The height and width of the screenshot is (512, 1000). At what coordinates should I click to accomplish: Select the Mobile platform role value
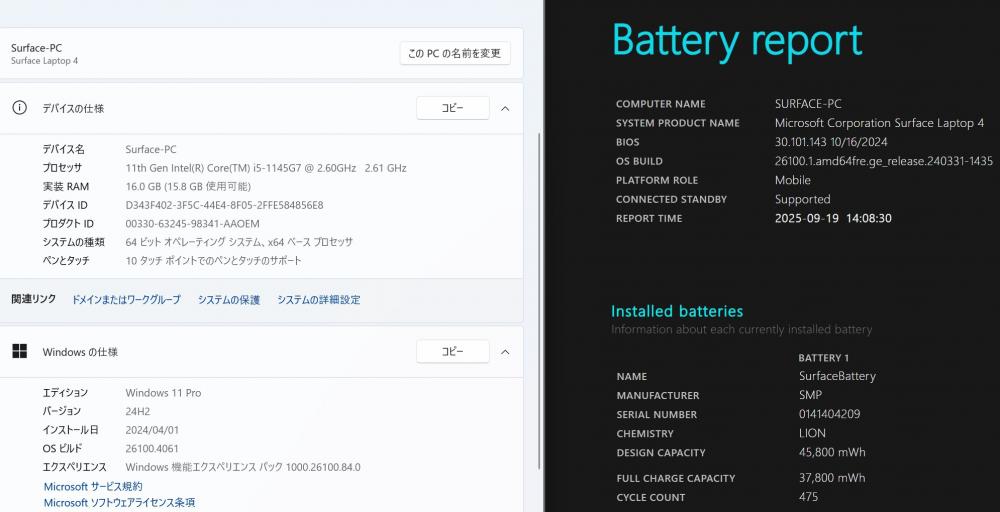tap(793, 180)
